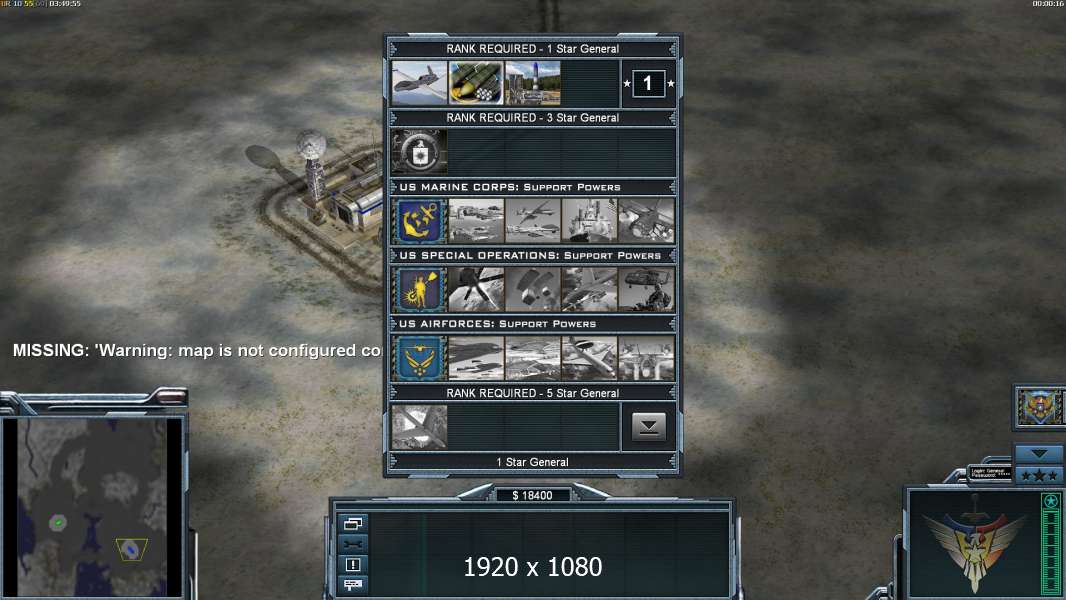The width and height of the screenshot is (1066, 600).
Task: Collapse the command bar using blue arrow
Action: point(1039,454)
